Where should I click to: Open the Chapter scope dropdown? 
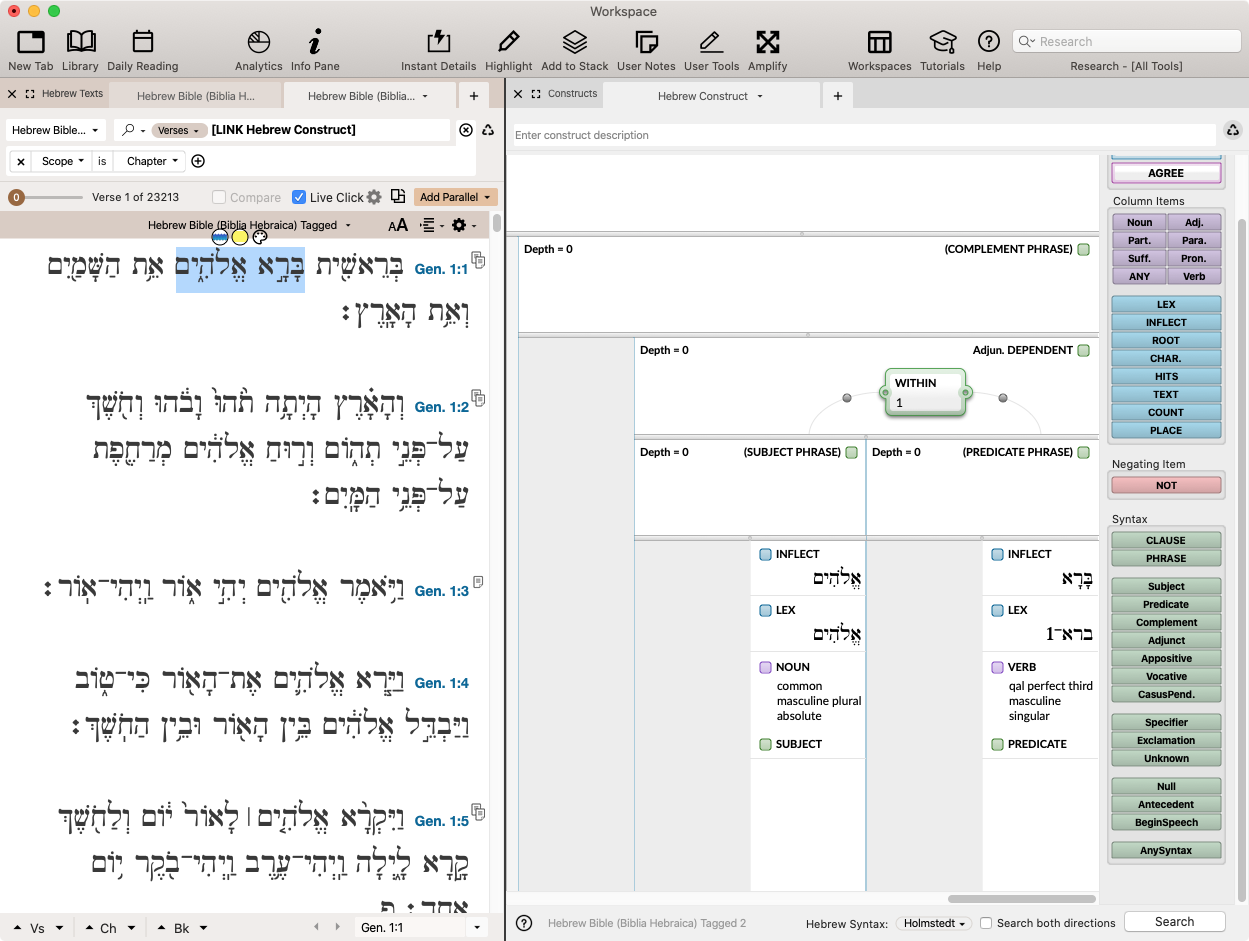(x=152, y=161)
